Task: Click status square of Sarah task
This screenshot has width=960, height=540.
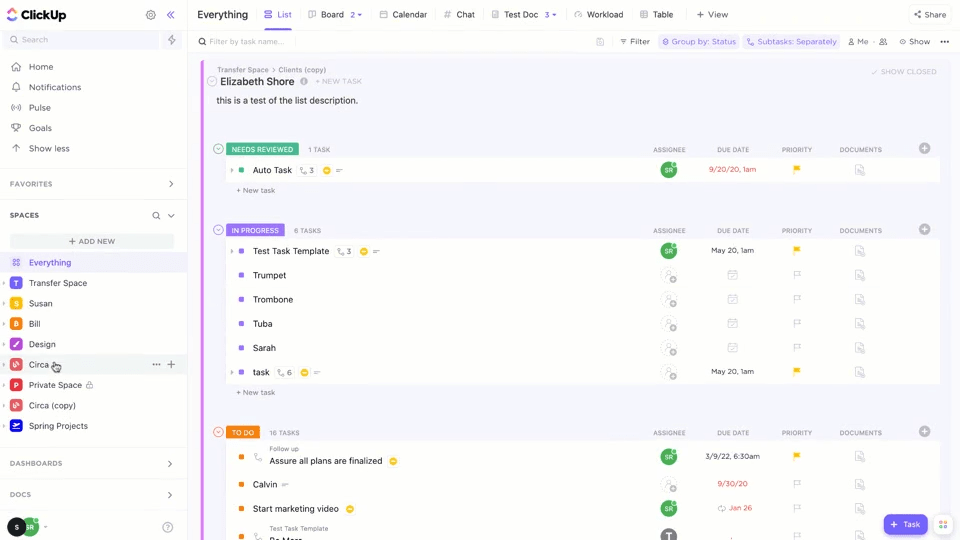Action: pos(241,348)
